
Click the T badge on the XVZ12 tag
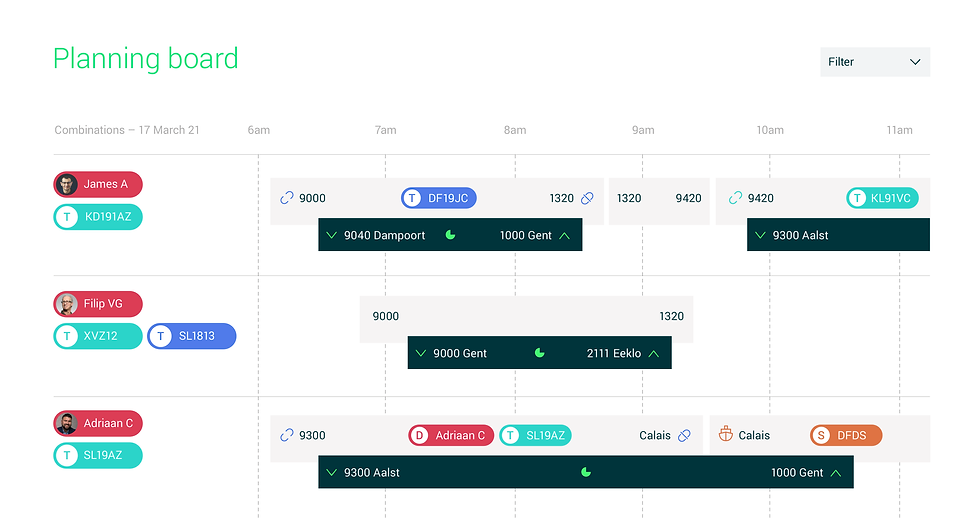coord(67,336)
